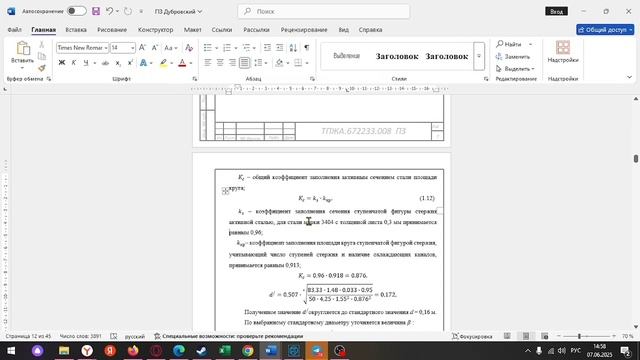The image size is (640, 360).
Task: Click the vertical scrollbar thumb
Action: click(x=636, y=158)
